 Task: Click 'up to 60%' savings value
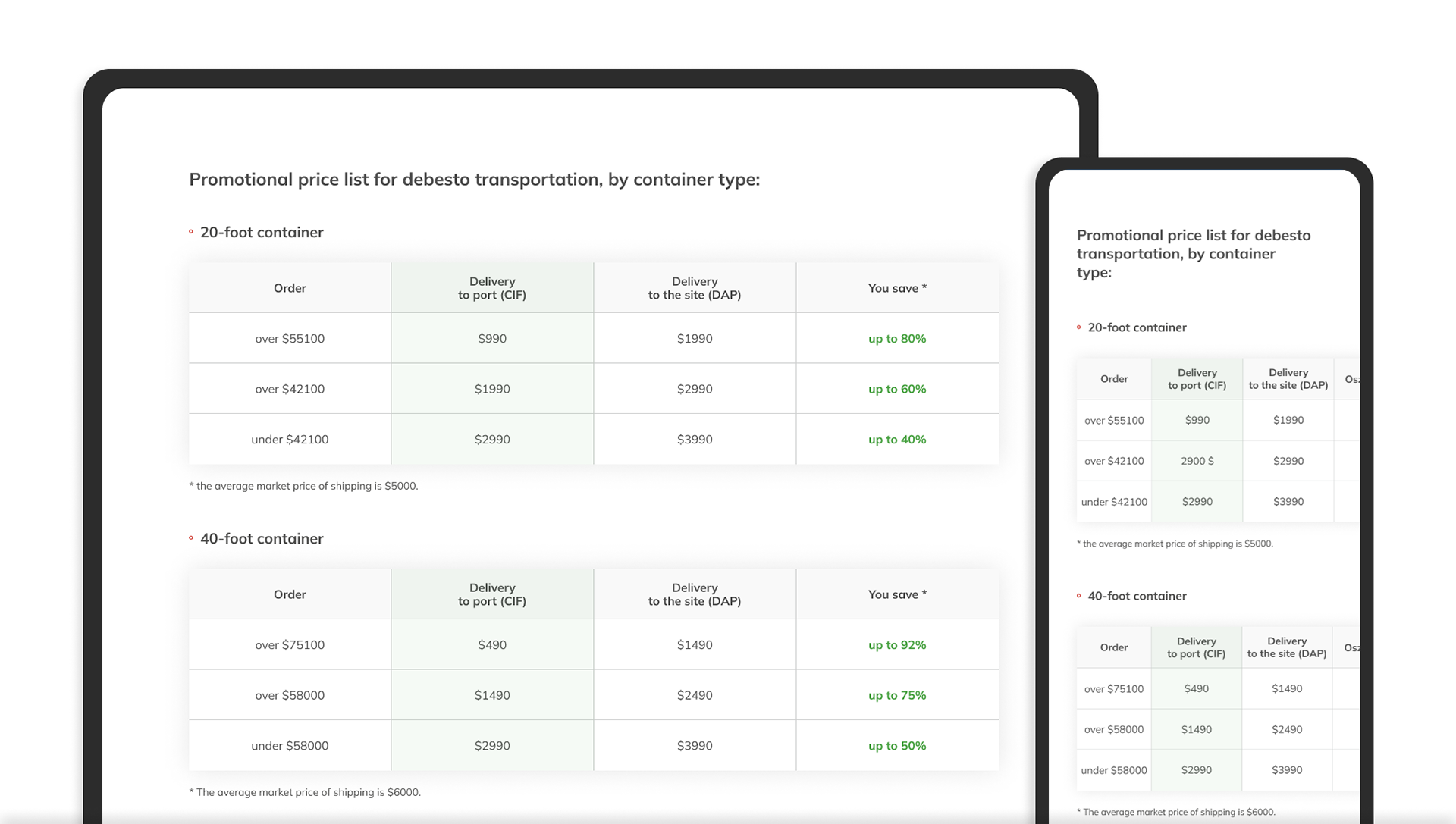897,389
